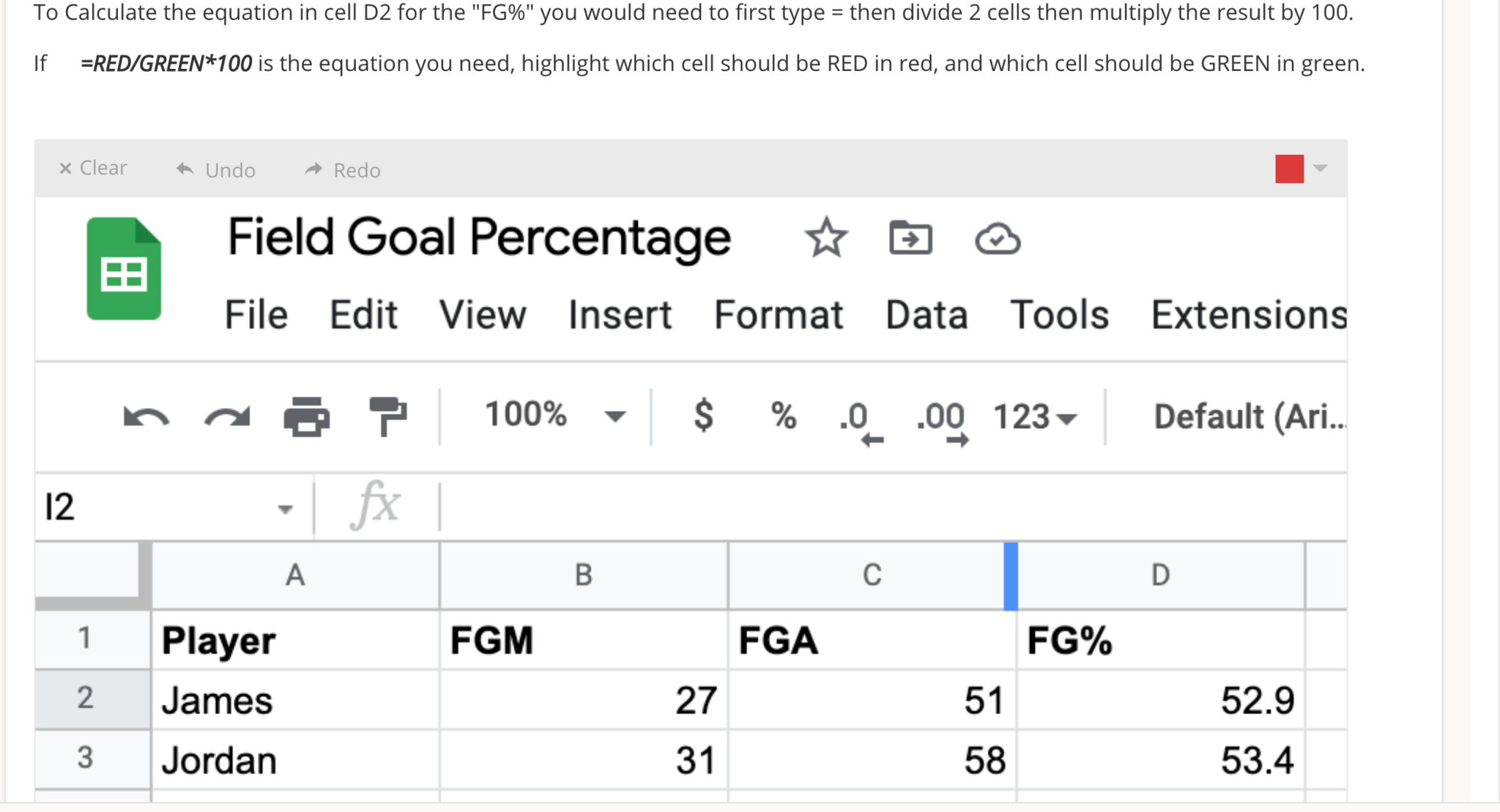The width and height of the screenshot is (1500, 812).
Task: Click the print icon
Action: pos(307,417)
